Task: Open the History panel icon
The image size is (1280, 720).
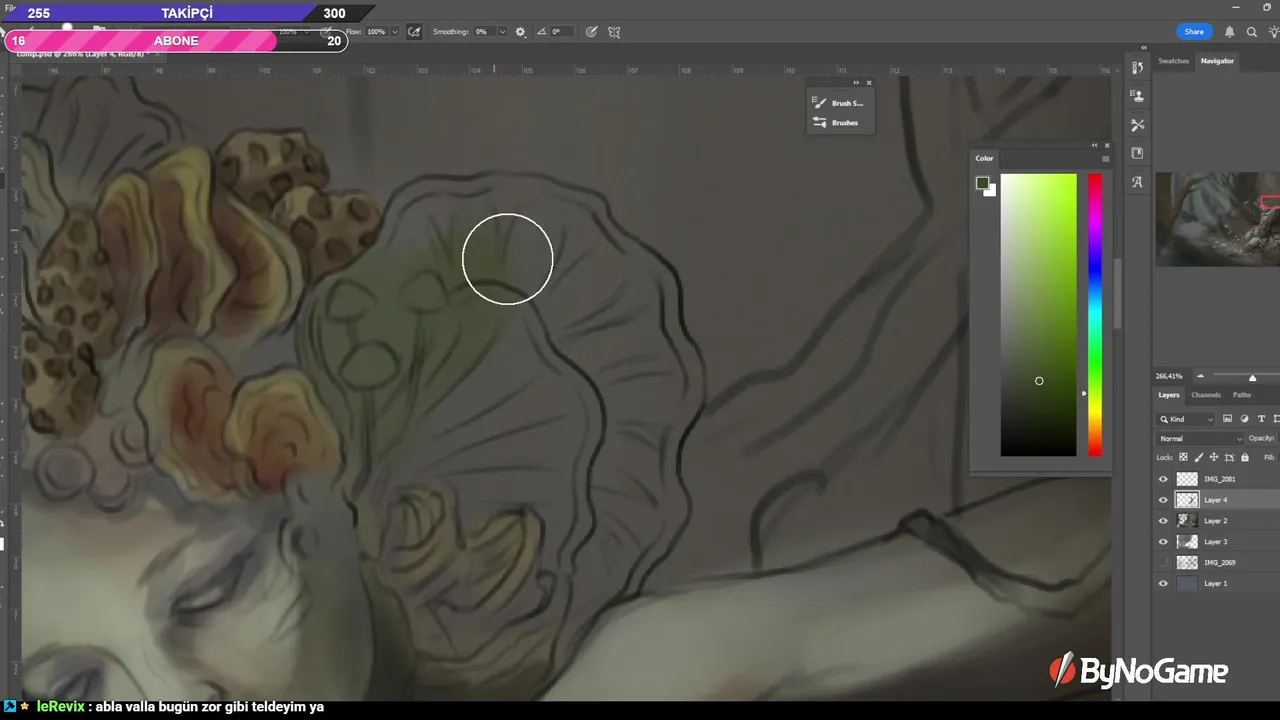Action: click(1137, 67)
